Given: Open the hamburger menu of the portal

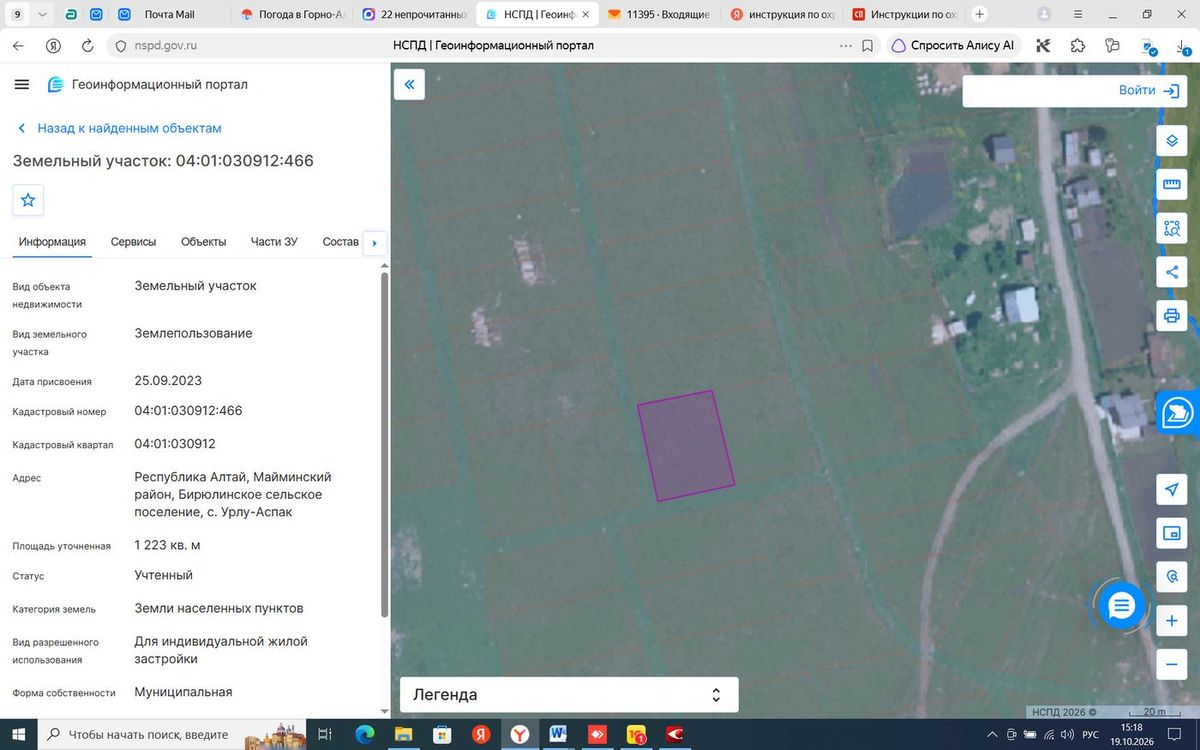Looking at the screenshot, I should point(22,85).
